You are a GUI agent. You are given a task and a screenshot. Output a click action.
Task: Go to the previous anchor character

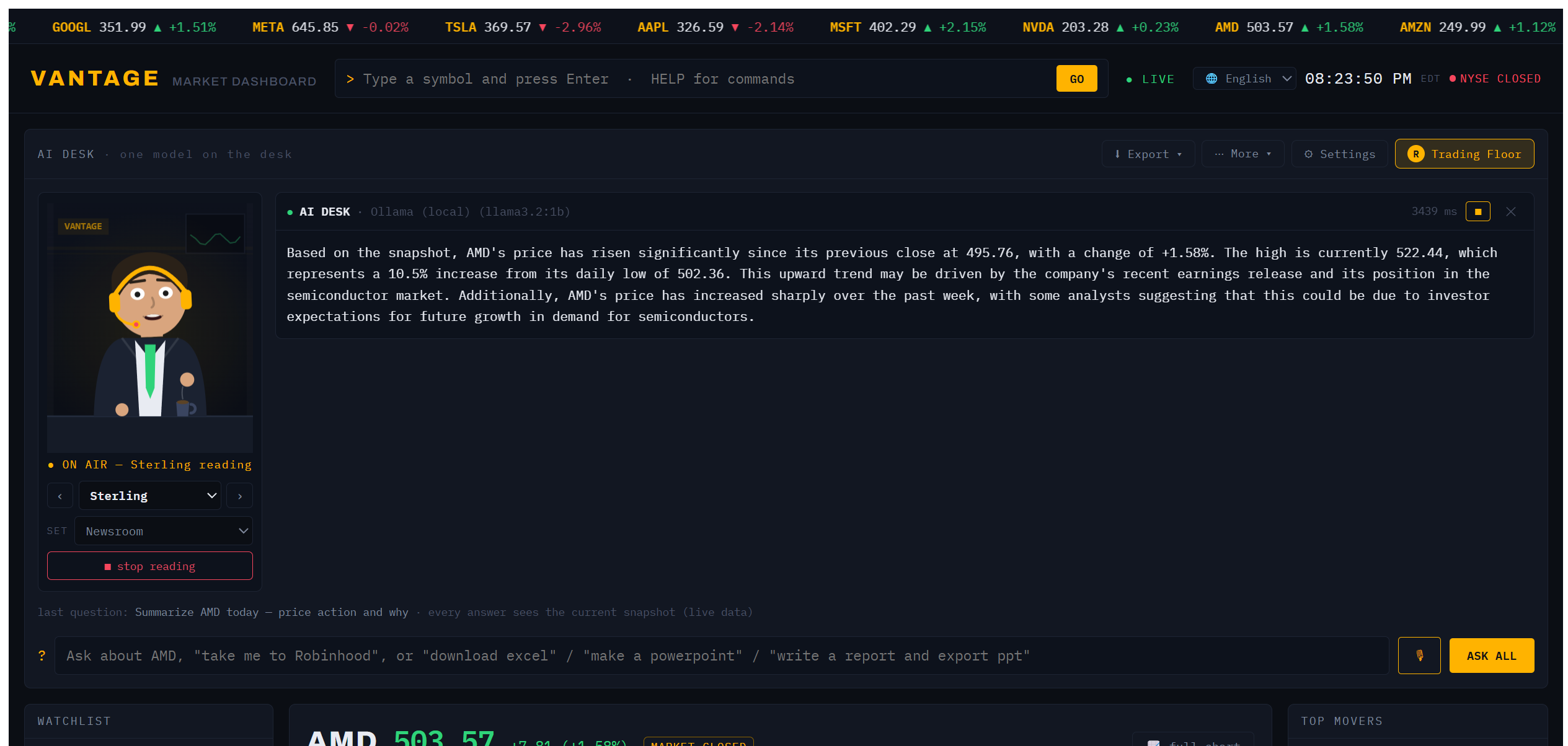[x=60, y=496]
